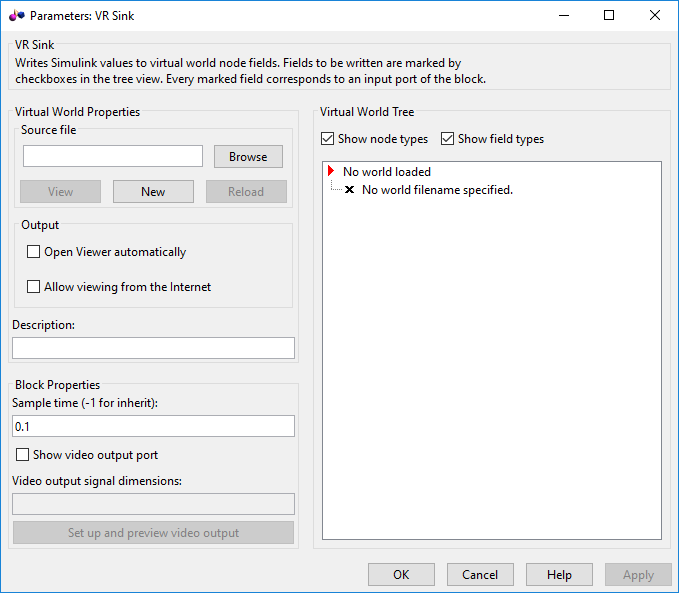Screen dimensions: 679x593
Task: Select No world filename specified tree entry
Action: (x=437, y=190)
